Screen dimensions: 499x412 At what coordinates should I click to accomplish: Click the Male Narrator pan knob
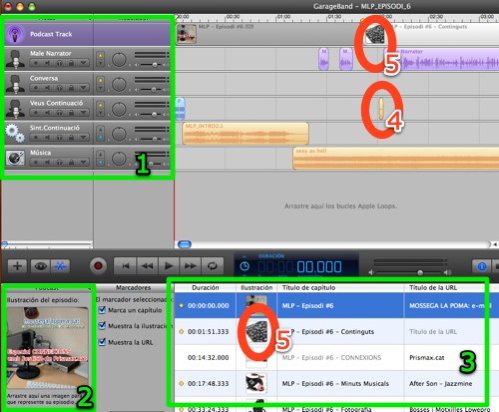[x=119, y=60]
